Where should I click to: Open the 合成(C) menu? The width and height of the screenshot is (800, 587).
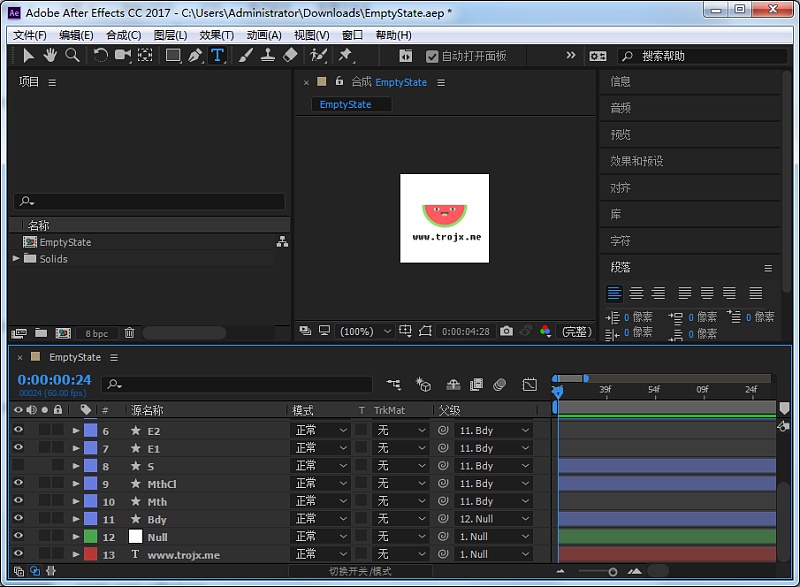(x=123, y=35)
